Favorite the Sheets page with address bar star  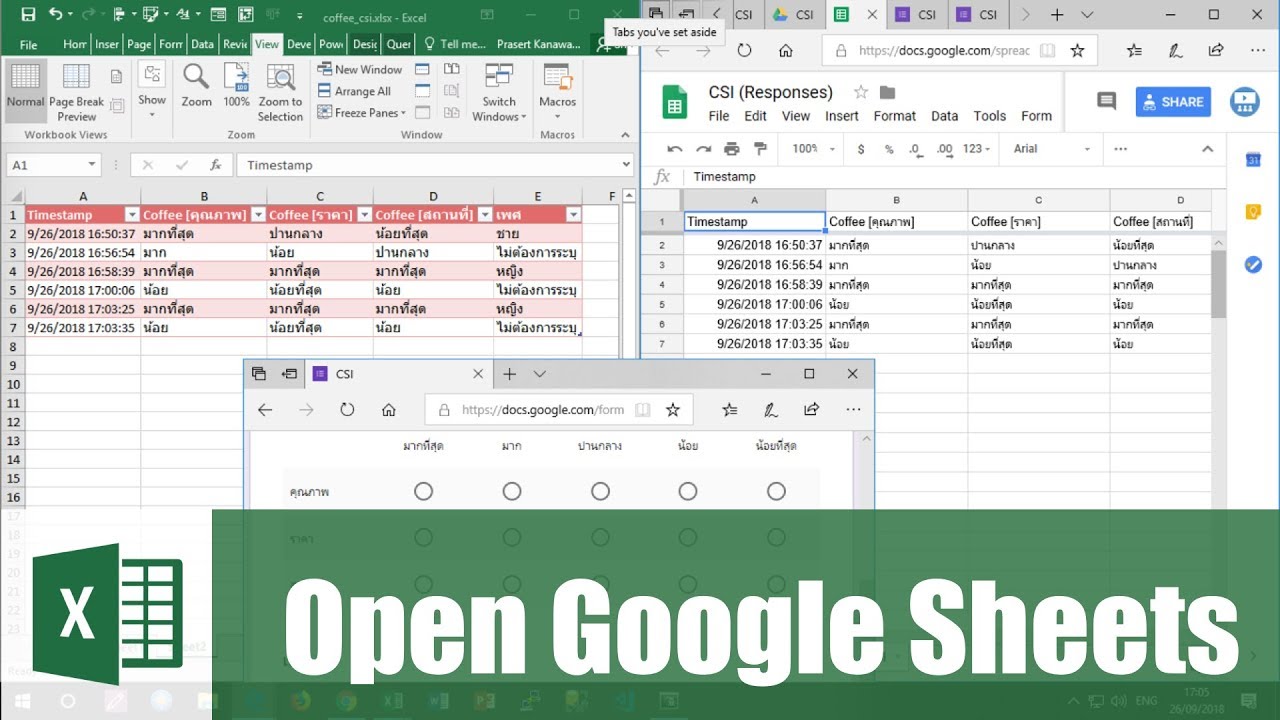tap(1077, 50)
